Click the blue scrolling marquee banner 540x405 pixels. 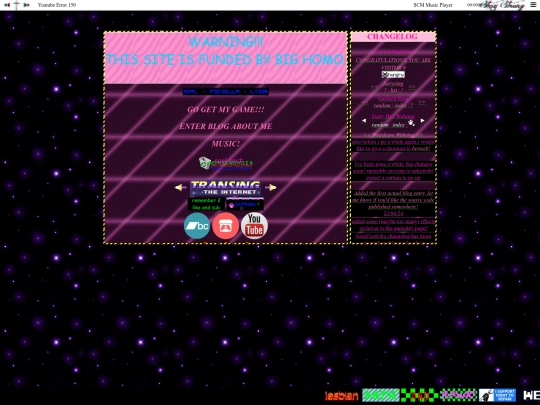(226, 92)
